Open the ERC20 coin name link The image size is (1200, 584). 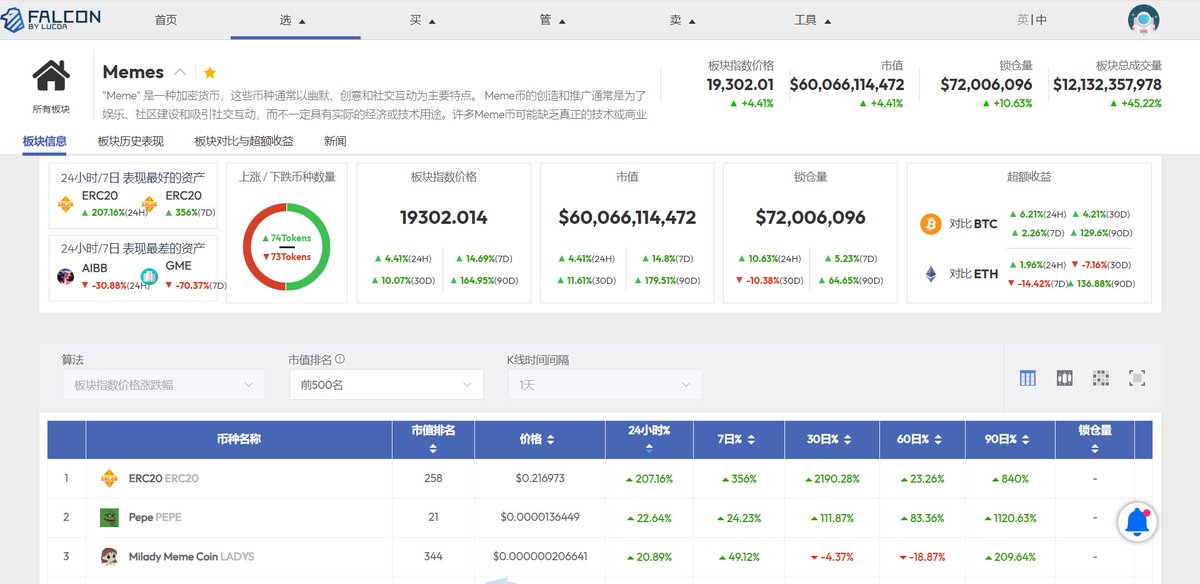163,479
